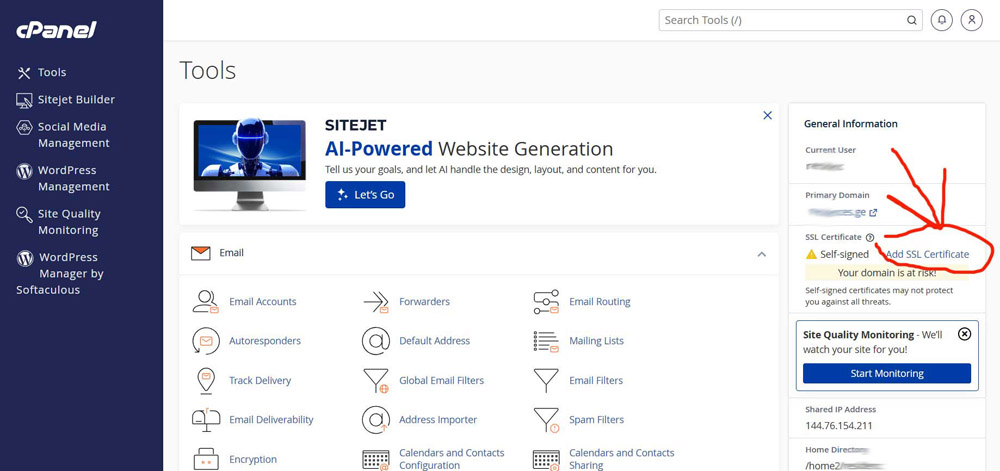The width and height of the screenshot is (1000, 471).
Task: Select Tools in the sidebar menu
Action: (52, 73)
